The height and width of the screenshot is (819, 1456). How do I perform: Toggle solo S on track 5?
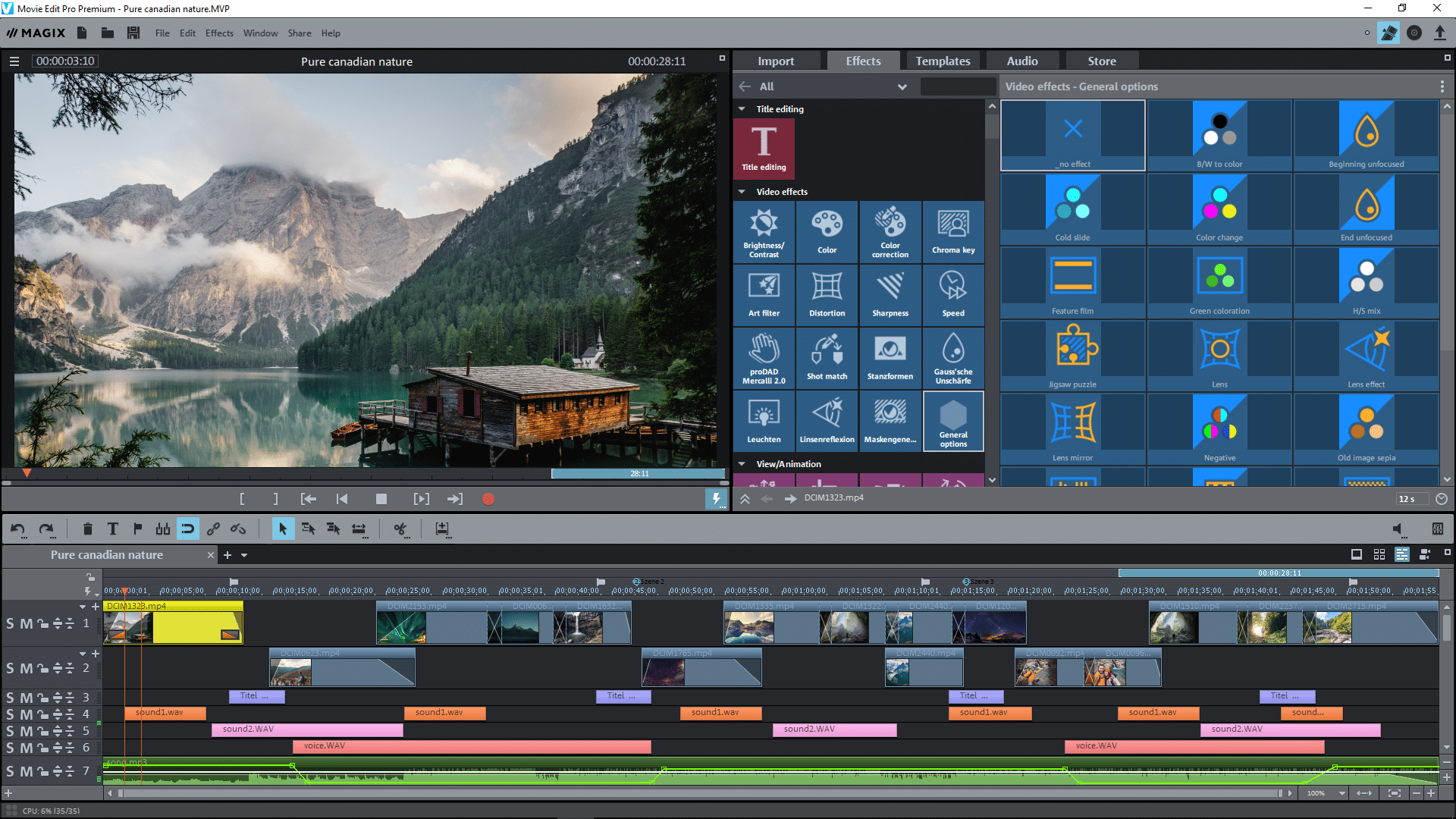(x=10, y=730)
